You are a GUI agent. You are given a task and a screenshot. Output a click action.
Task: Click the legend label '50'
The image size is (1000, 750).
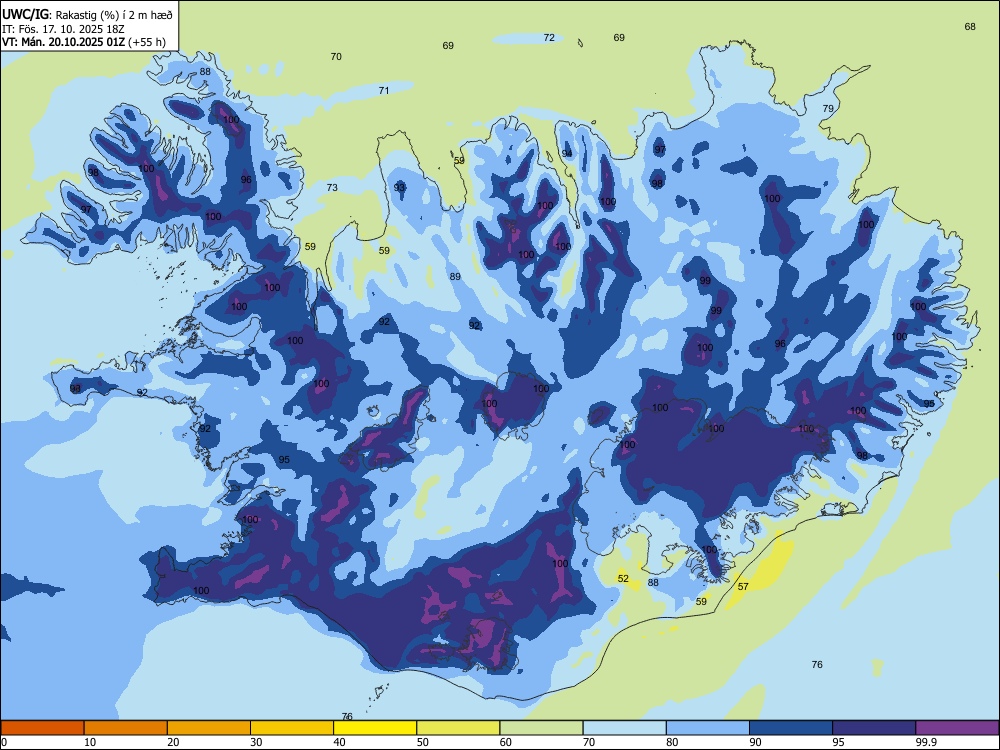tap(422, 742)
